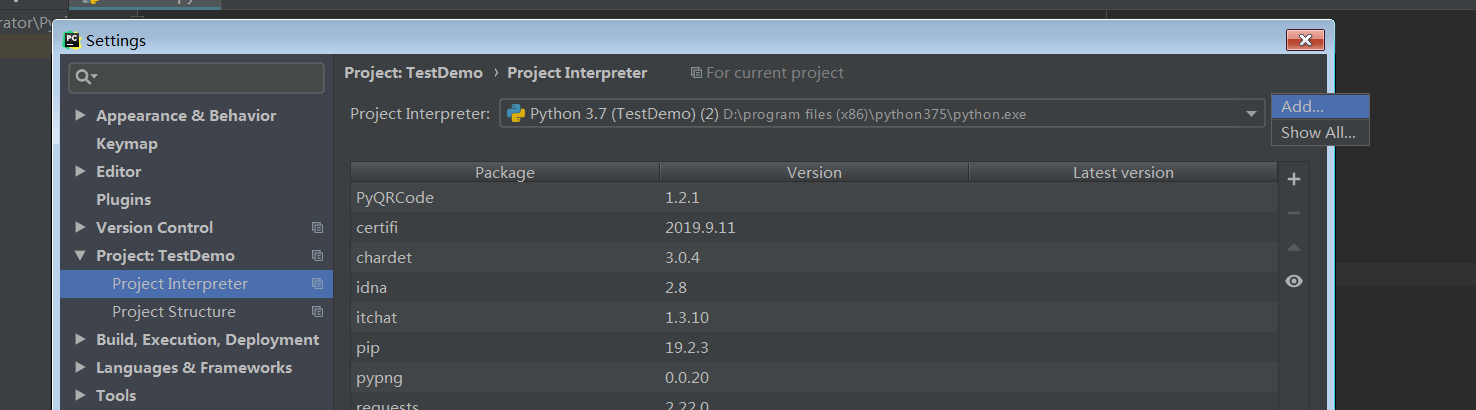Click the copy icon beside Project Structure
The image size is (1476, 410).
(317, 312)
